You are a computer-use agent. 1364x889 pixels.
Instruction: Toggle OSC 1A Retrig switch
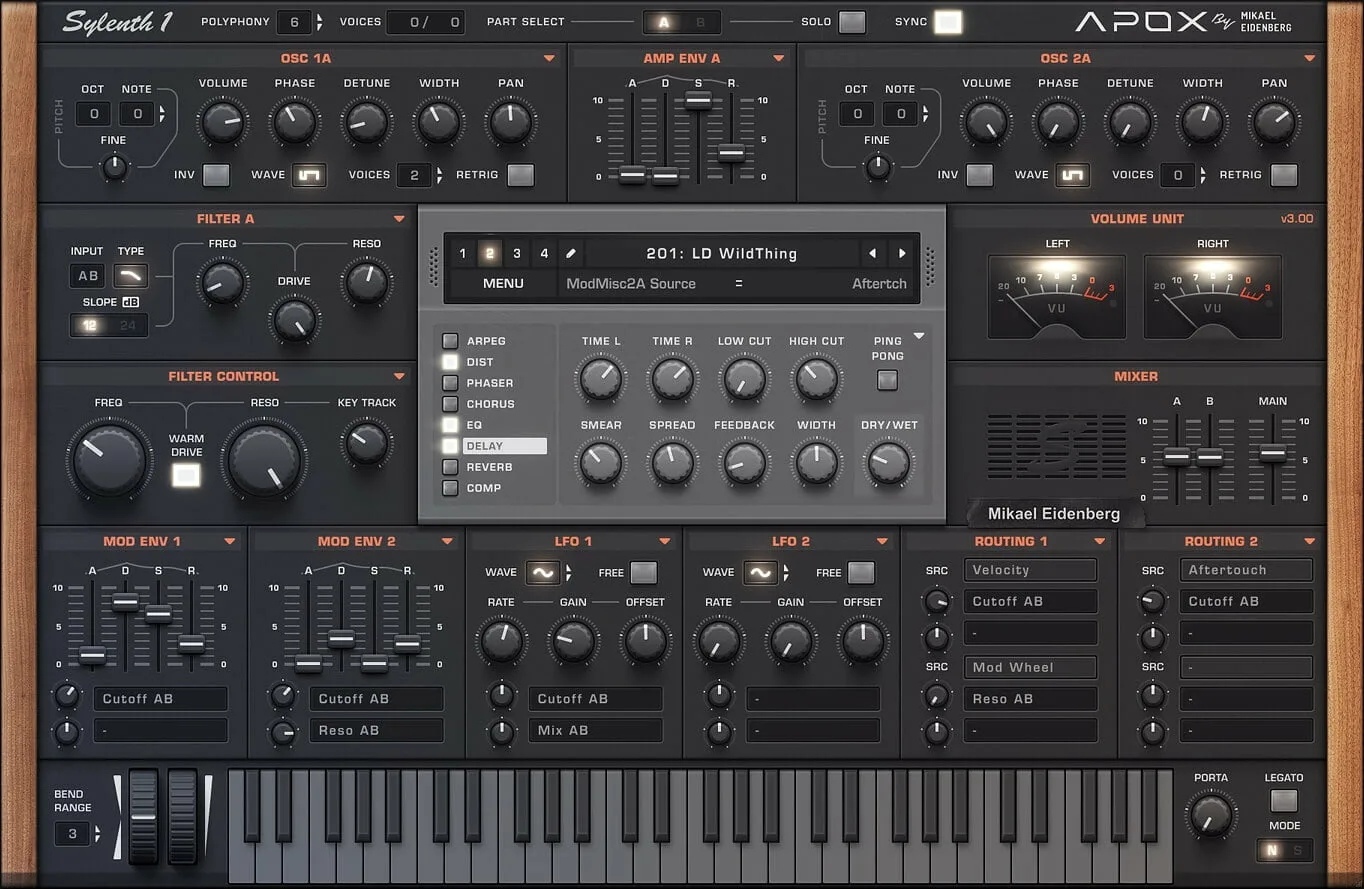coord(520,175)
